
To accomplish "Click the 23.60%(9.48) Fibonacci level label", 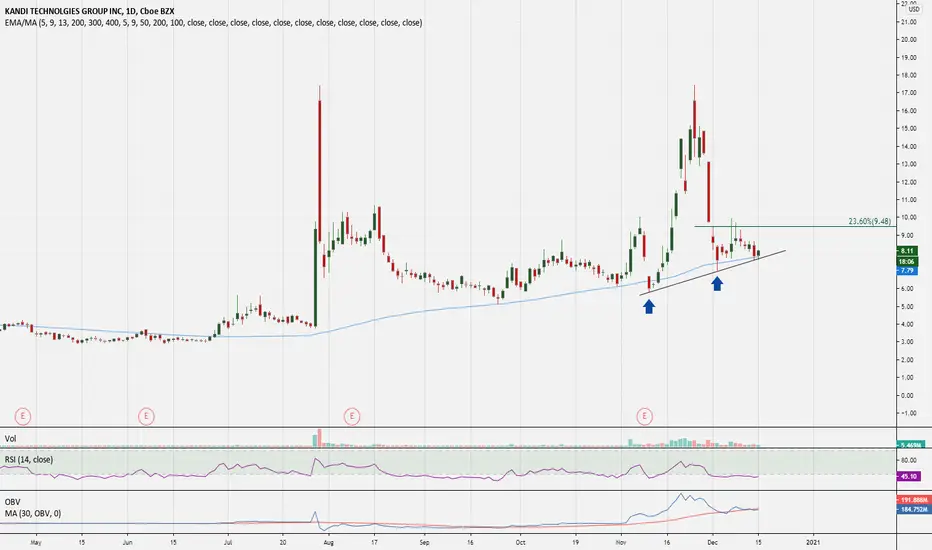I will 870,221.
